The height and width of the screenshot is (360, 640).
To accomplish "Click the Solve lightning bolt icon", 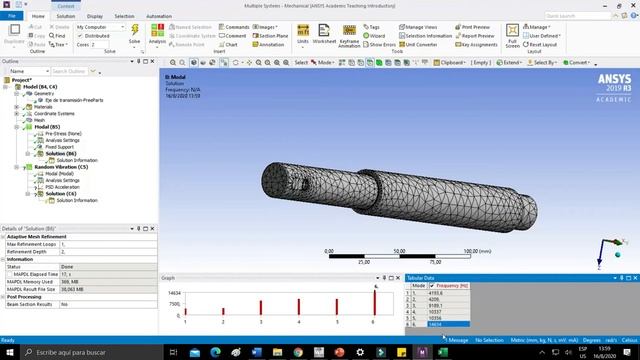I will [135, 30].
